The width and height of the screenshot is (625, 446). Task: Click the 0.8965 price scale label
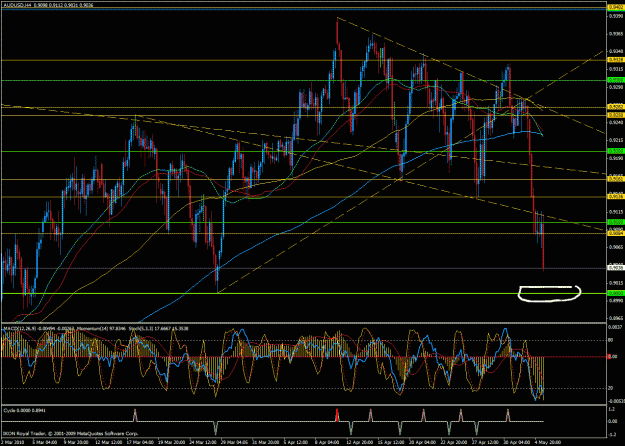click(x=614, y=318)
